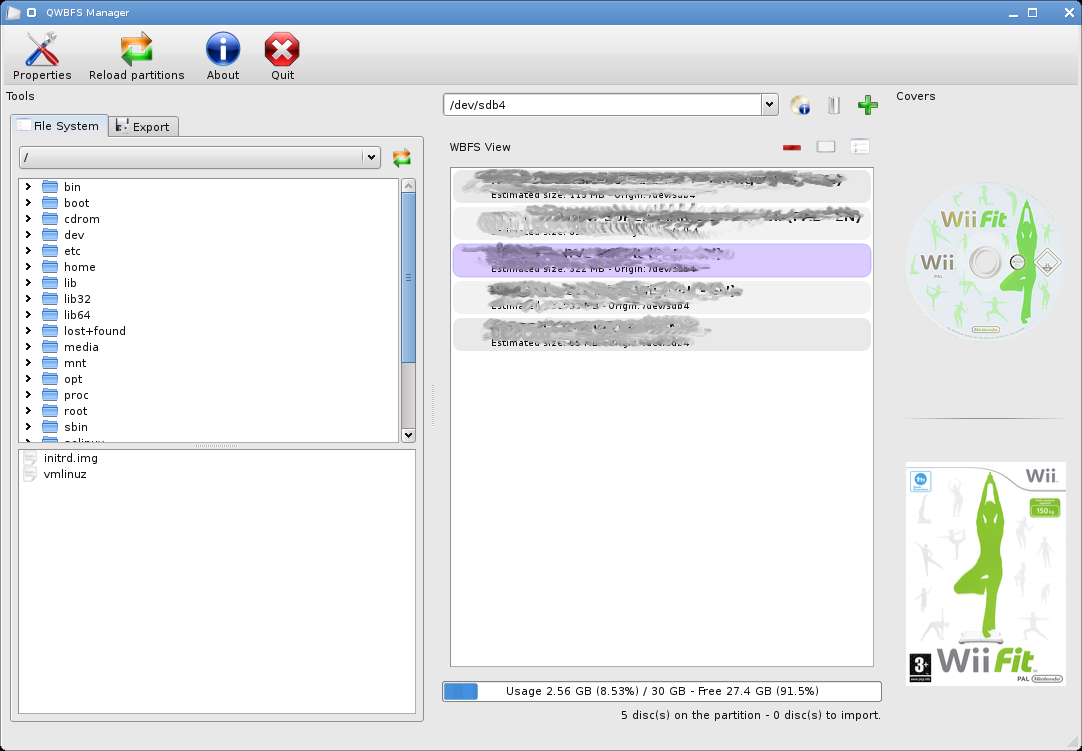Click the green plus add icon

868,105
